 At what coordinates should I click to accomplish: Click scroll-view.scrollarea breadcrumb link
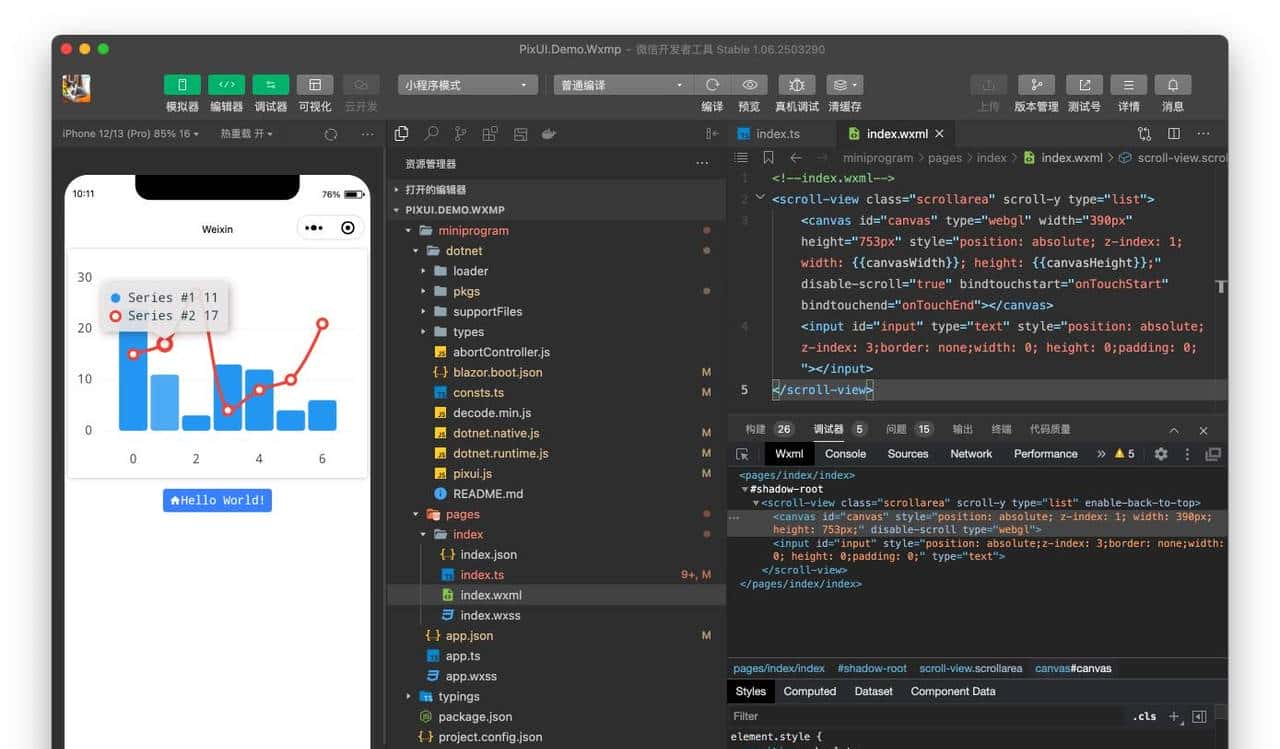970,668
